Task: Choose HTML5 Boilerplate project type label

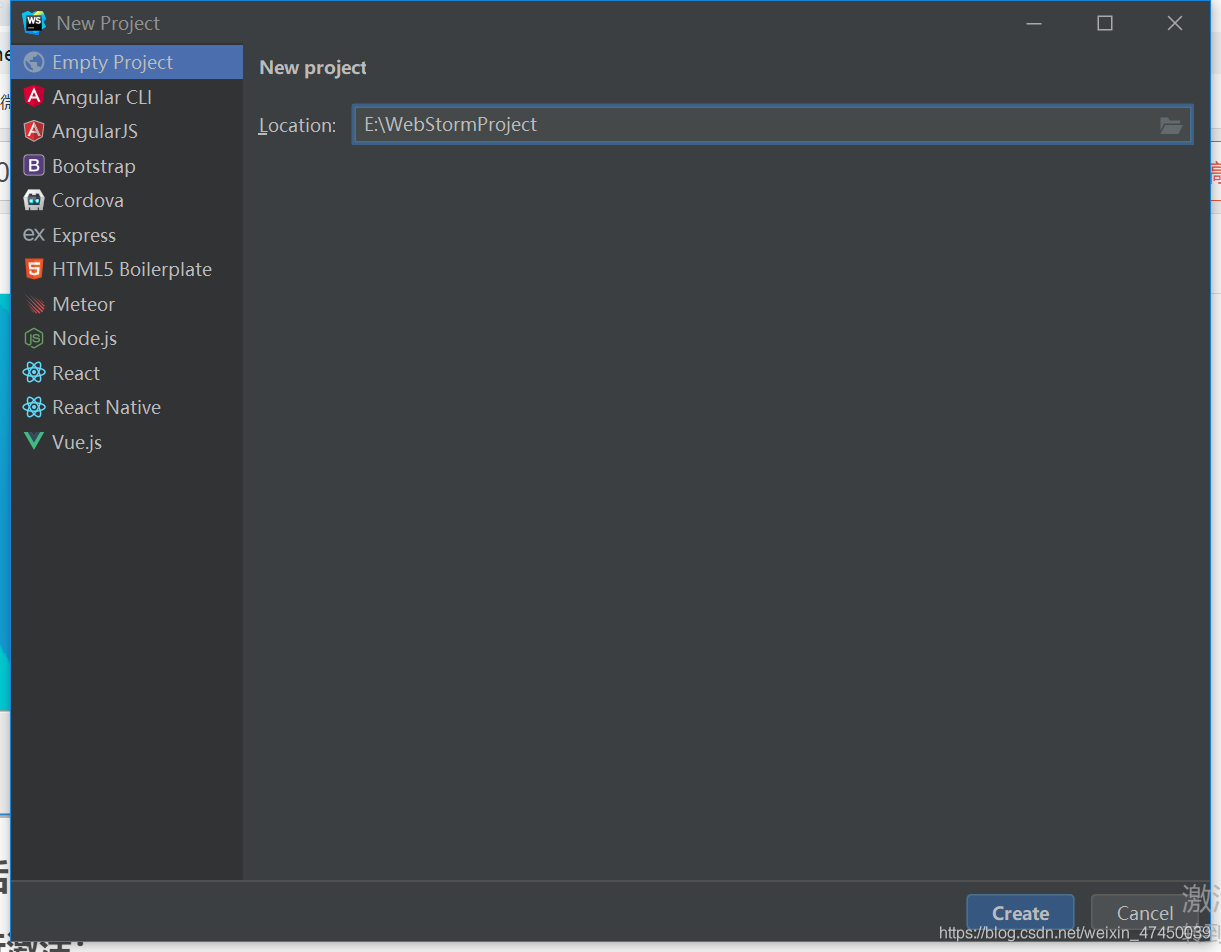Action: pyautogui.click(x=132, y=269)
